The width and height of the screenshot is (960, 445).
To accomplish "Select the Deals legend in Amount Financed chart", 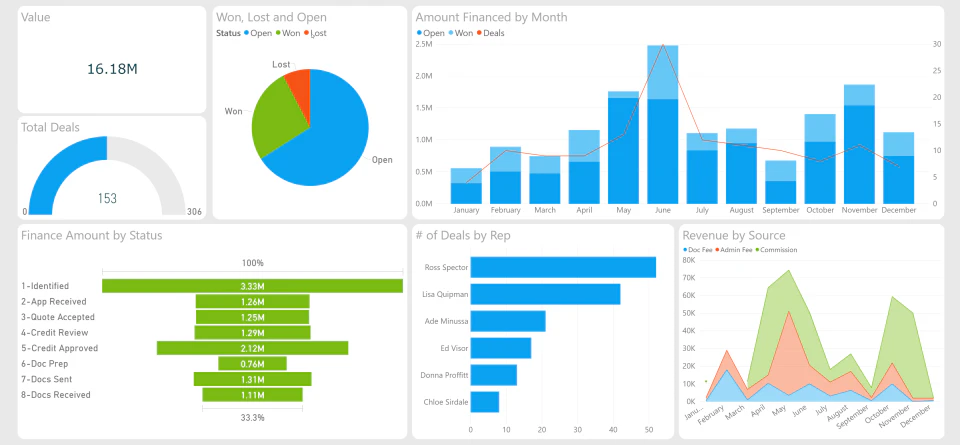I will [x=490, y=33].
